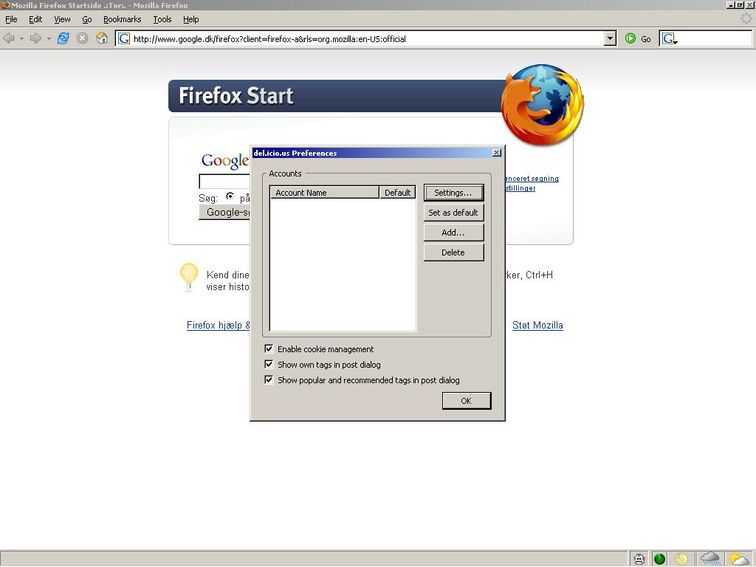Click the pale yellow moon status icon
The width and height of the screenshot is (756, 567).
[681, 559]
